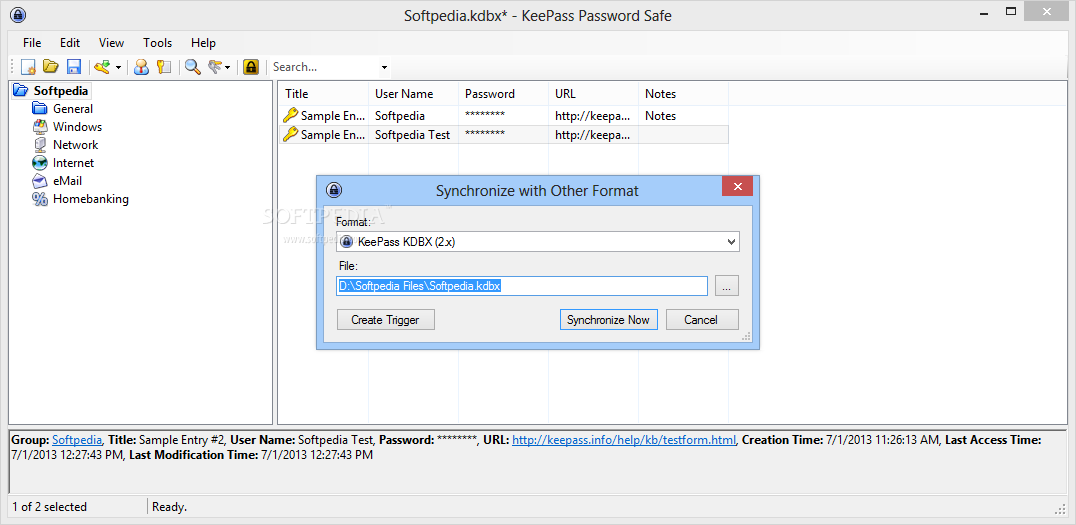The width and height of the screenshot is (1076, 525).
Task: Open a database with the folder toolbar icon
Action: 51,67
